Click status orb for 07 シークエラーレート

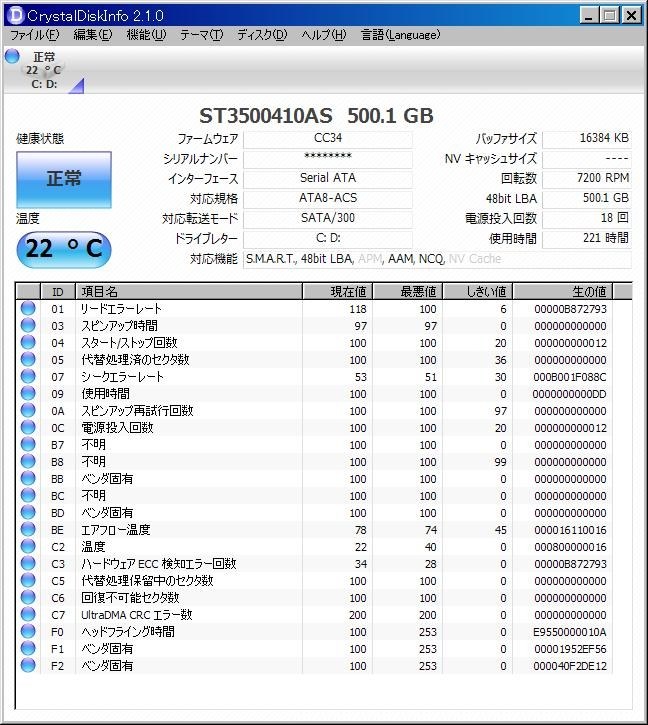(x=28, y=376)
